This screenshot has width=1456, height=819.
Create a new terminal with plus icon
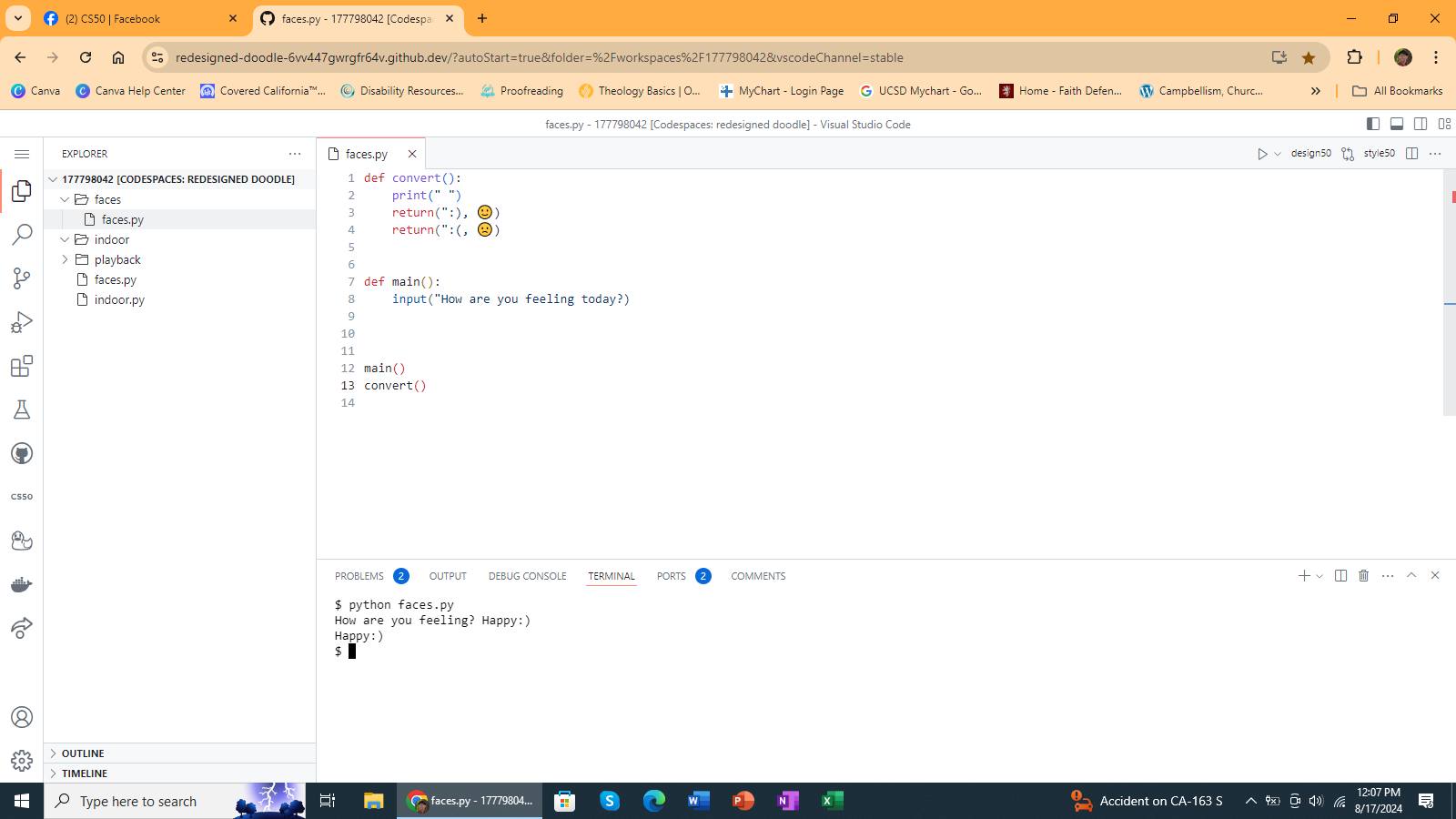tap(1304, 575)
